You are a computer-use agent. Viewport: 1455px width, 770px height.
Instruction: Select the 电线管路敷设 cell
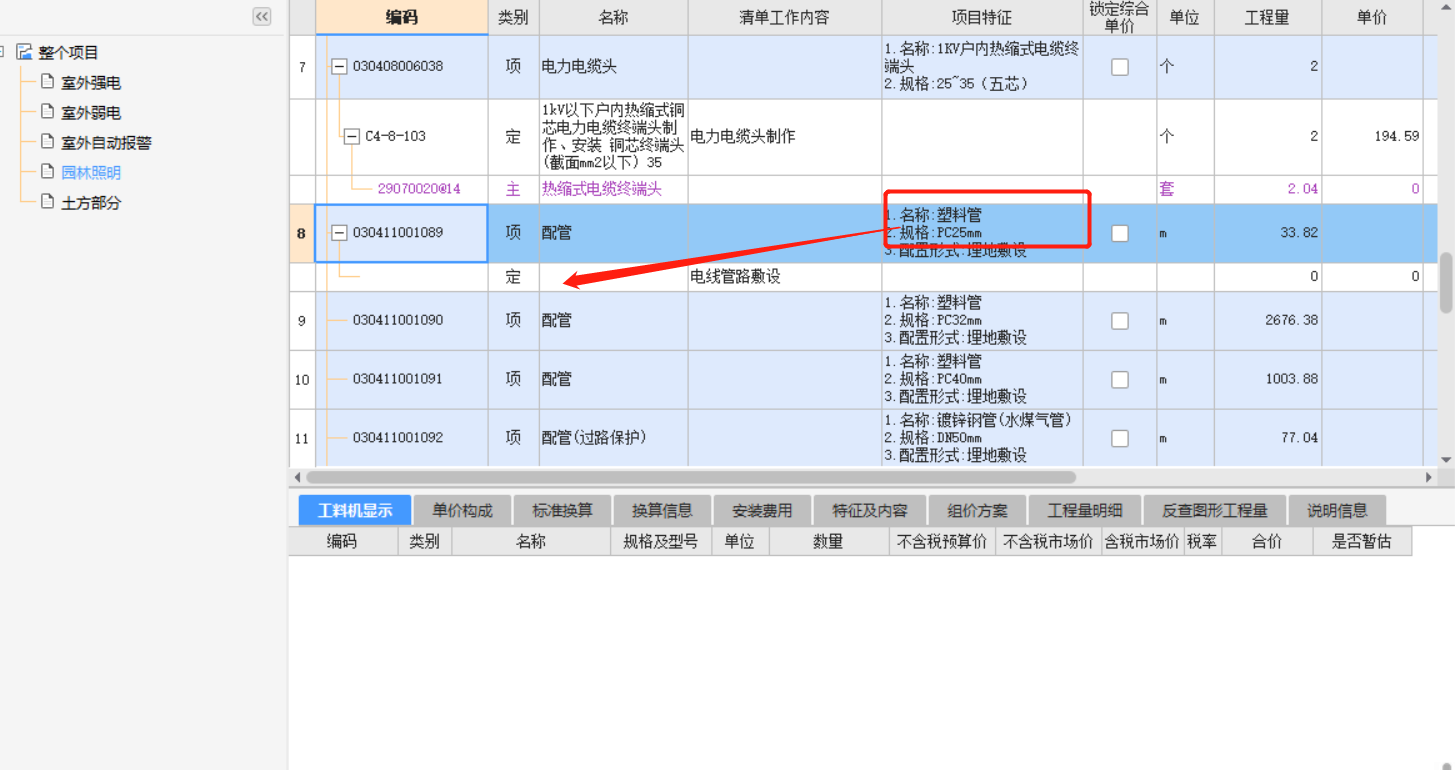pos(785,277)
